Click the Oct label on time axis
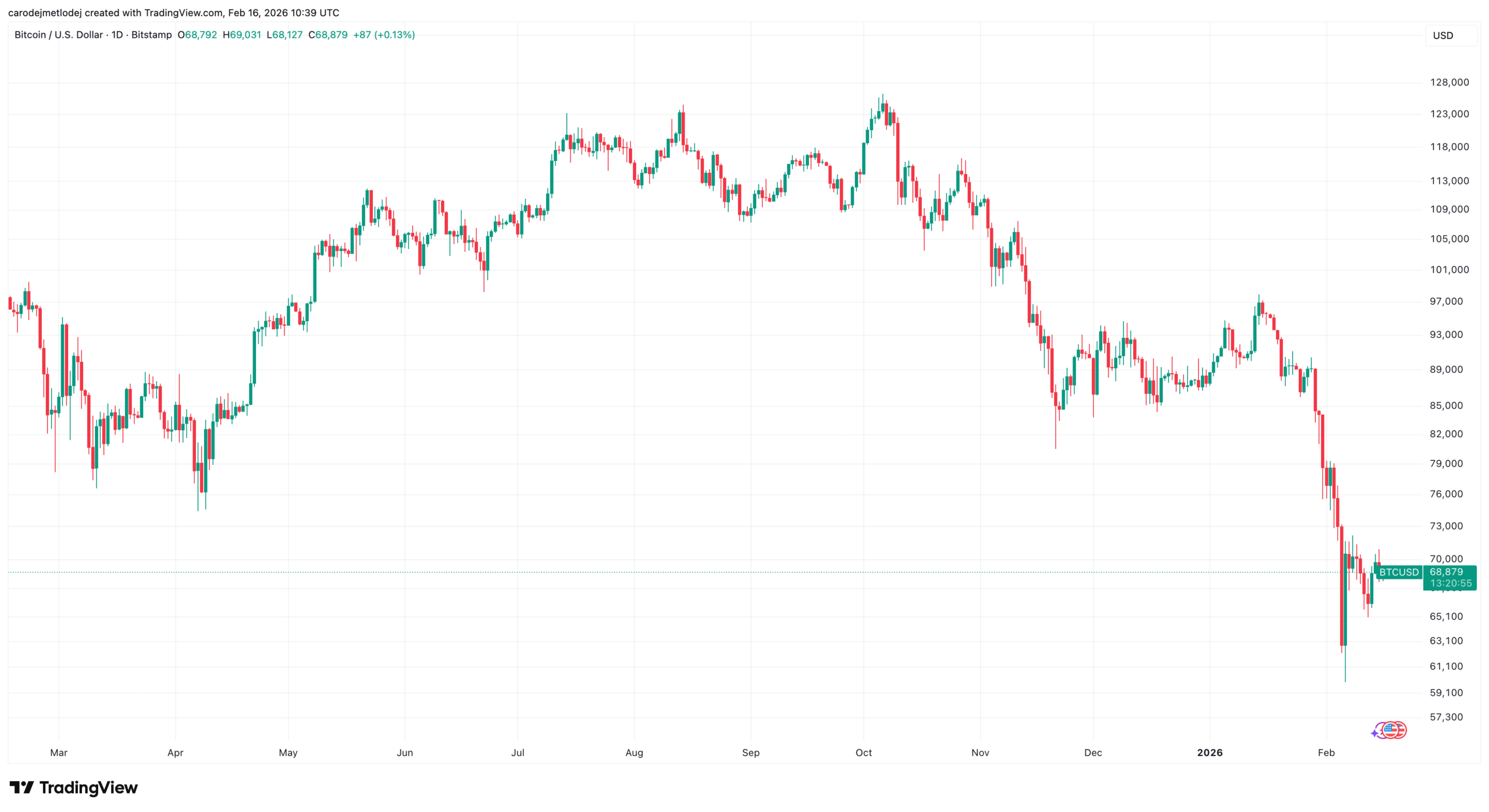The width and height of the screenshot is (1489, 812). pyautogui.click(x=863, y=753)
